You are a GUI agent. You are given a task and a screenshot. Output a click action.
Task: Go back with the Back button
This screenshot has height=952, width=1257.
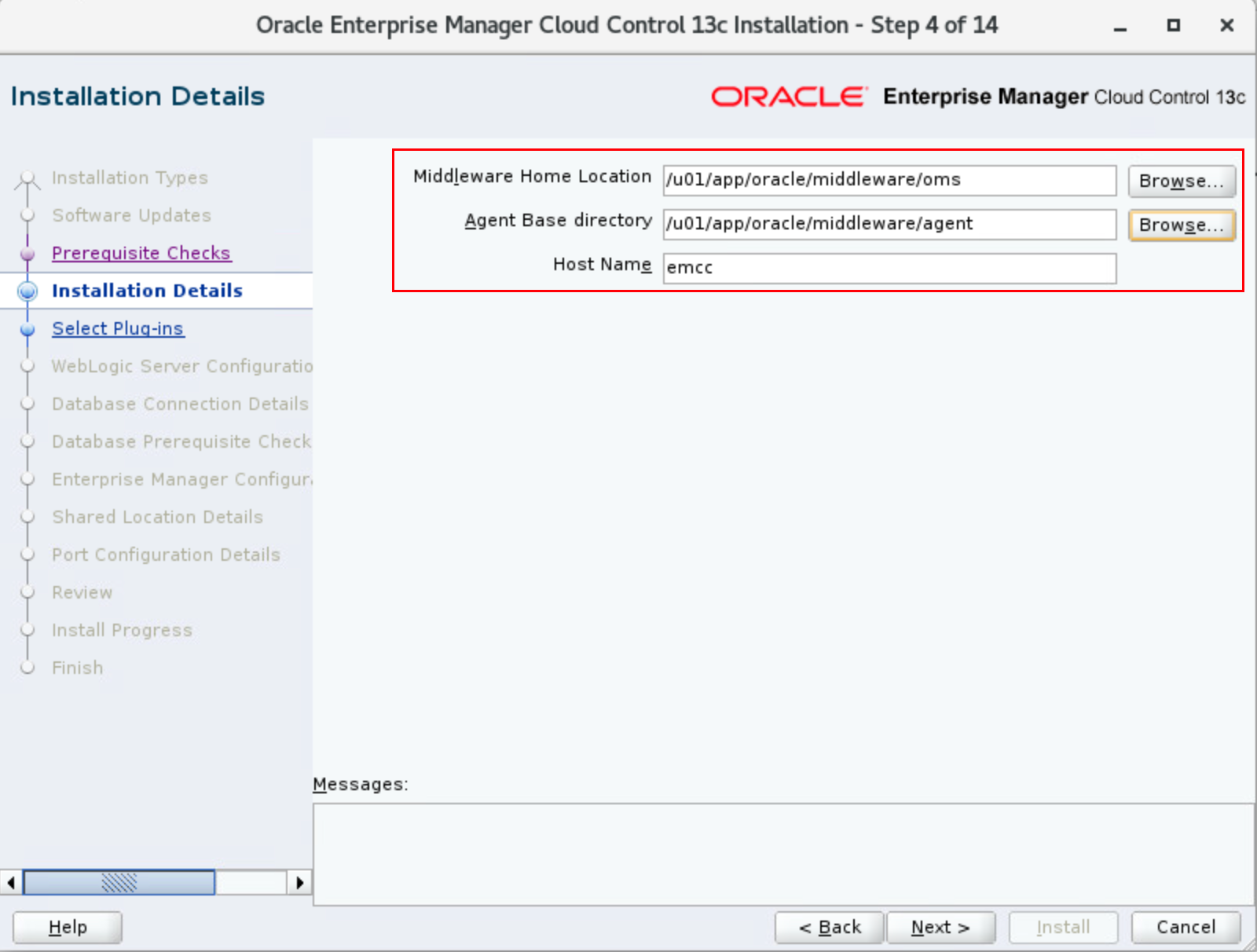tap(830, 928)
